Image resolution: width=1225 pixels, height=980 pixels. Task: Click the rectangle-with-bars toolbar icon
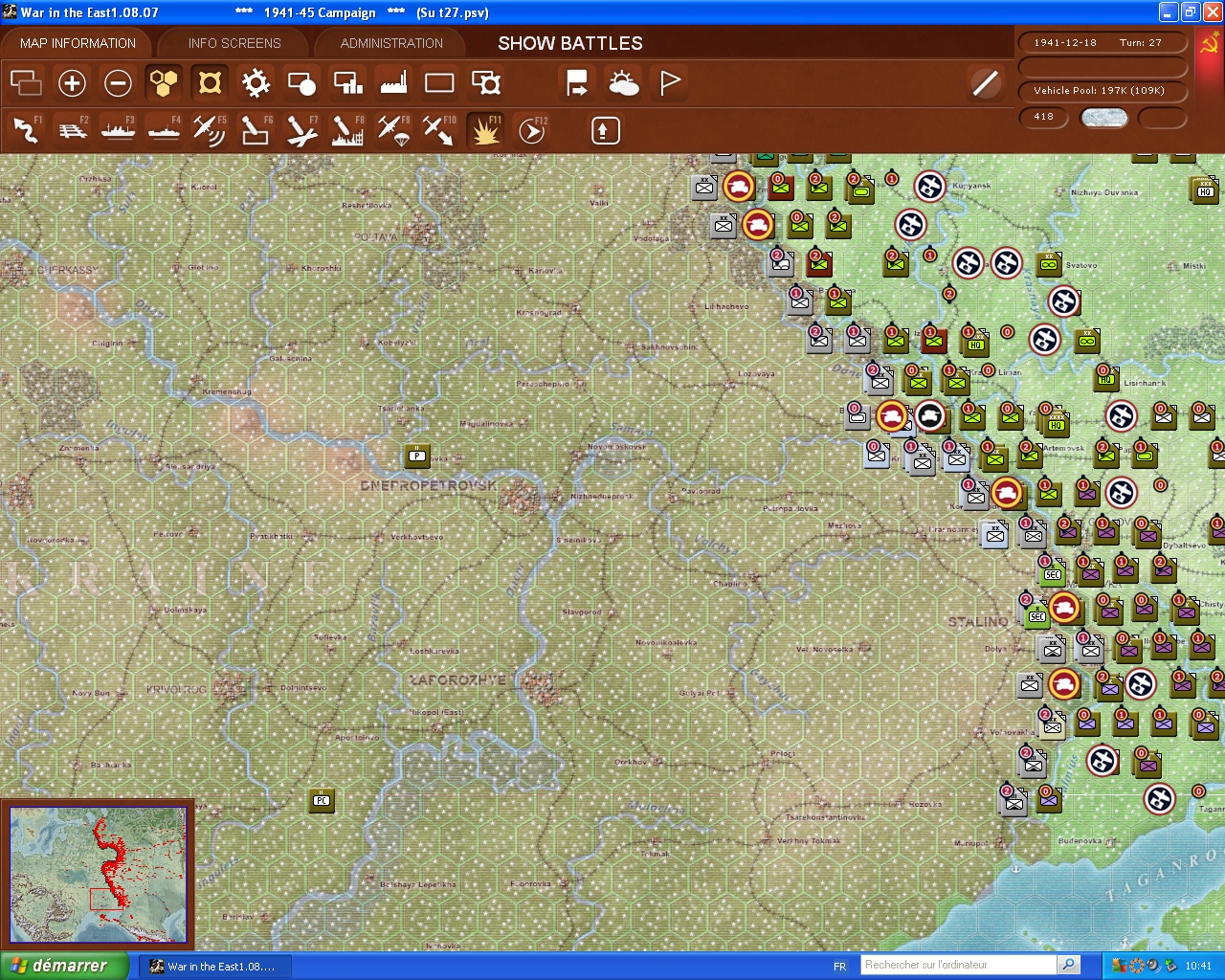click(x=347, y=83)
